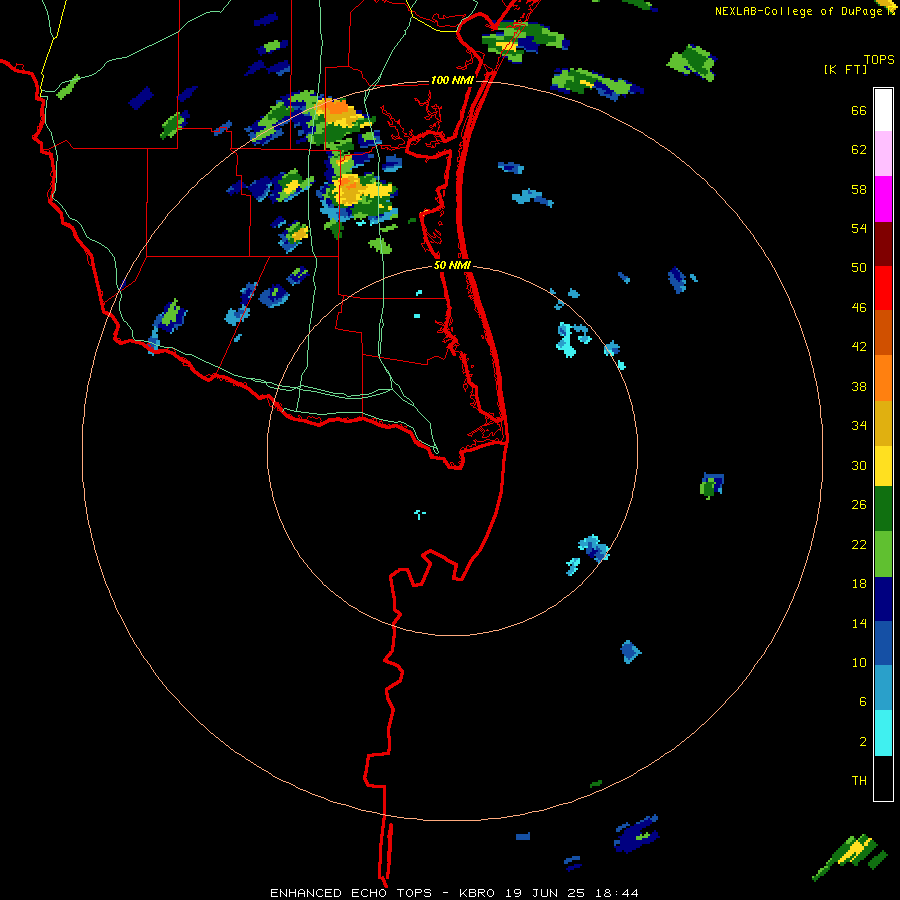Image resolution: width=900 pixels, height=900 pixels.
Task: Click the white 66 kft legend swatch
Action: click(x=883, y=110)
